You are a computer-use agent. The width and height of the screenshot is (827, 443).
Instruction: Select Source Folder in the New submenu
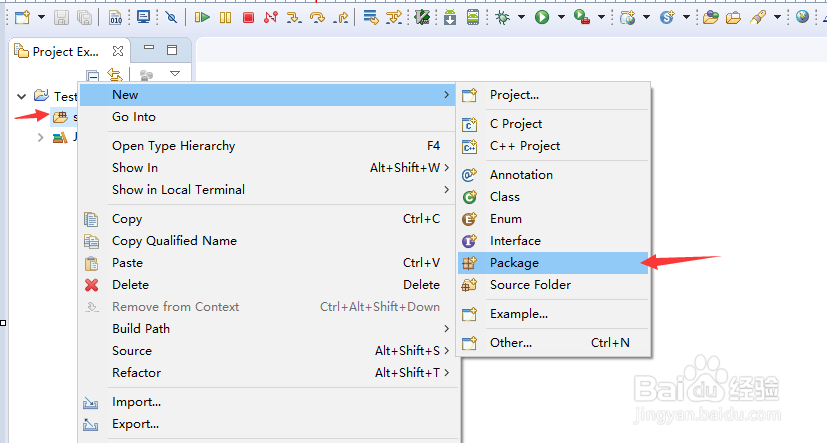click(530, 285)
